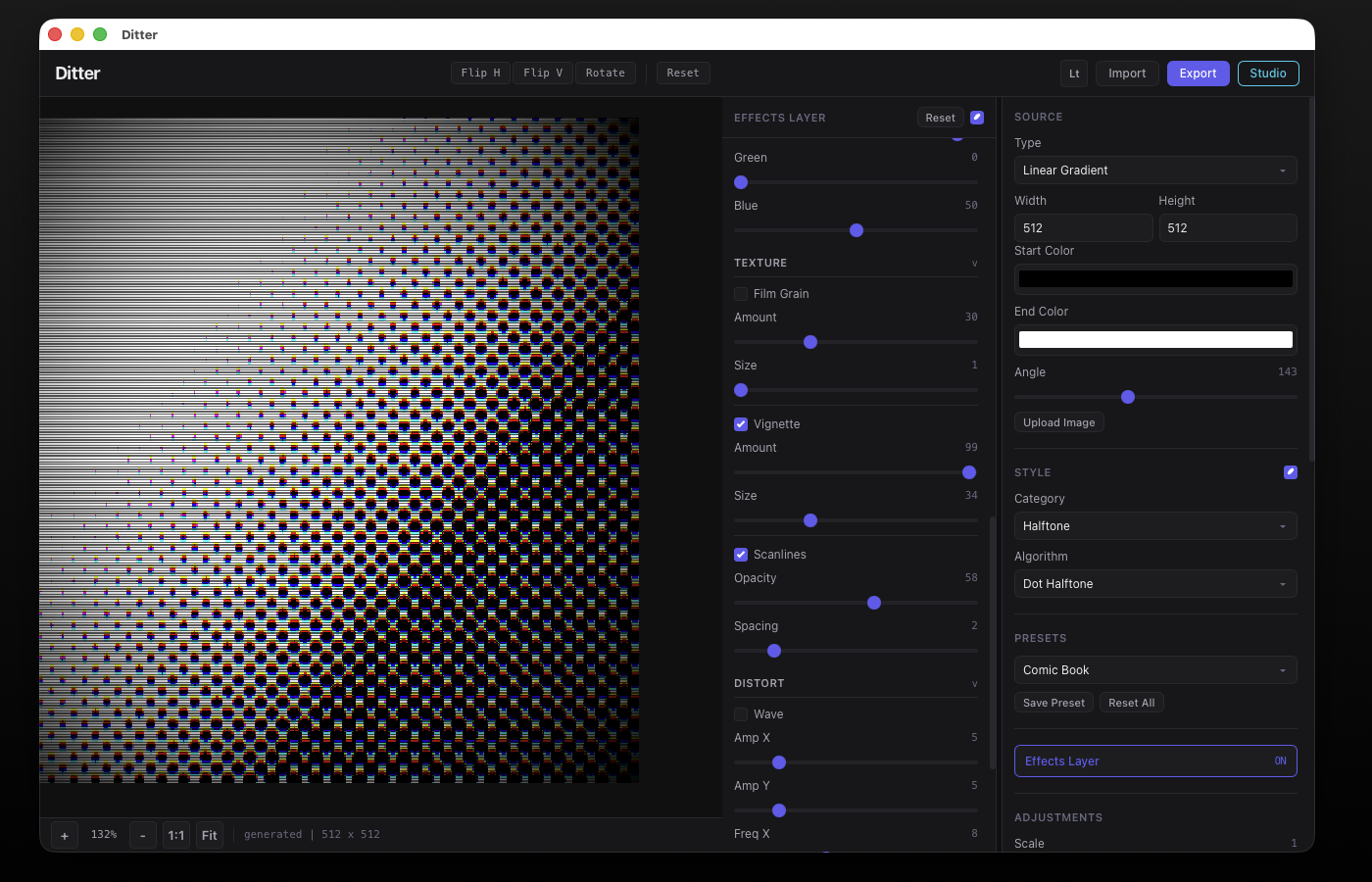Turn off the Scanlines checkbox
The height and width of the screenshot is (882, 1372).
coord(741,555)
